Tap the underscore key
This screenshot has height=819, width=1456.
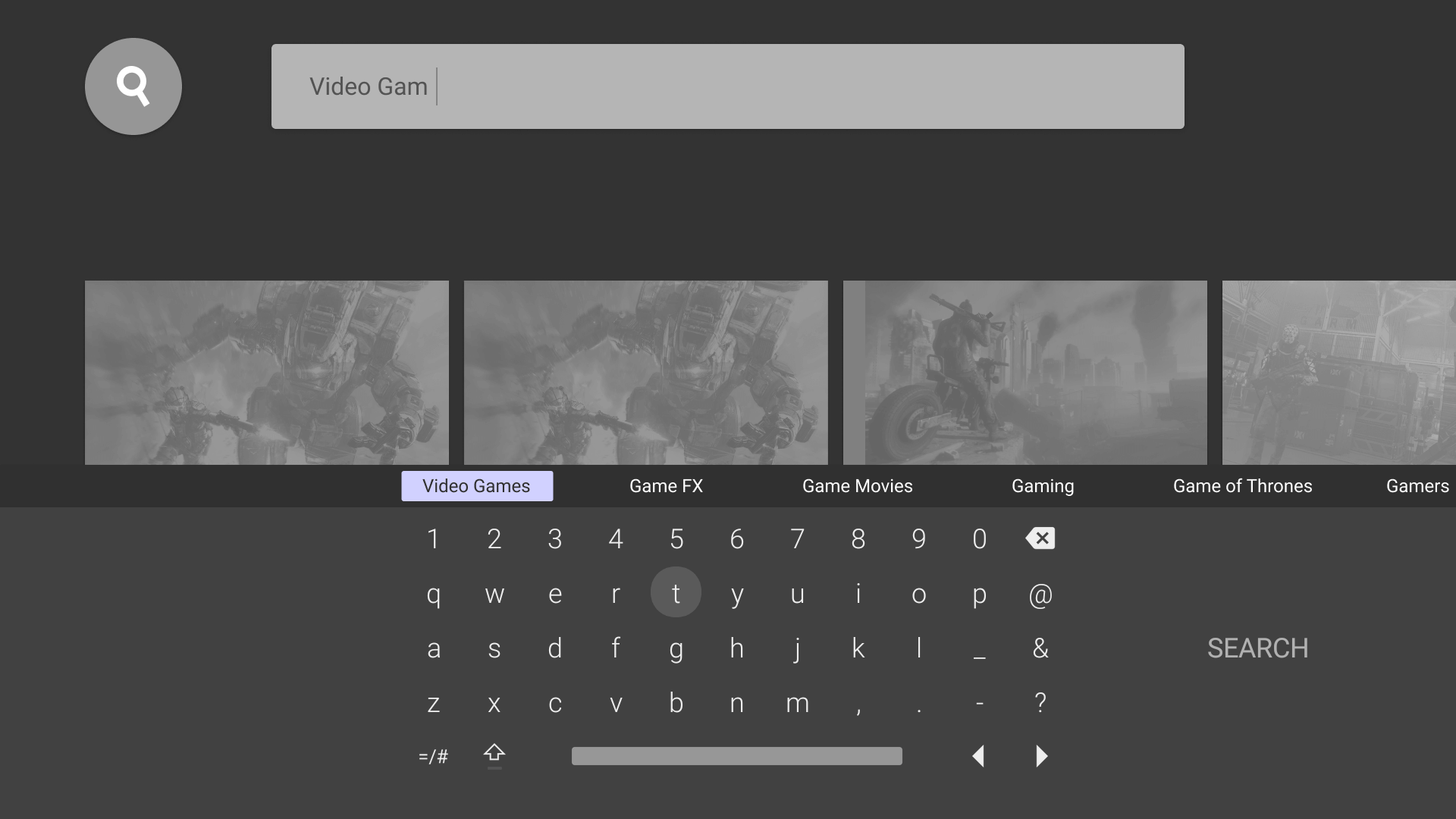980,657
